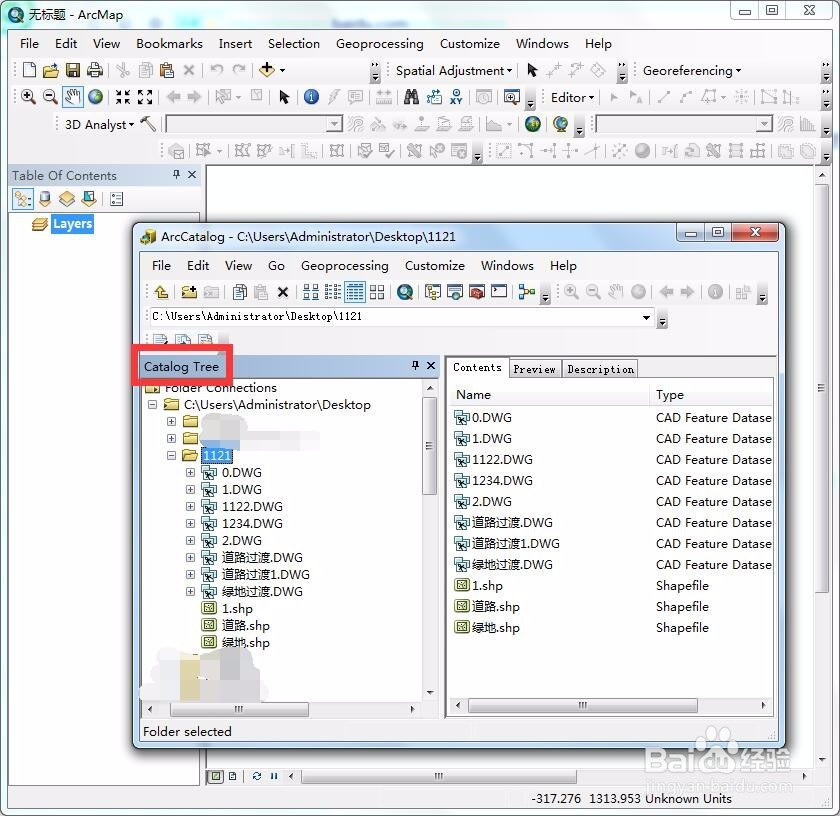Image resolution: width=840 pixels, height=816 pixels.
Task: Select Contents tab in ArcCatalog
Action: [x=477, y=368]
